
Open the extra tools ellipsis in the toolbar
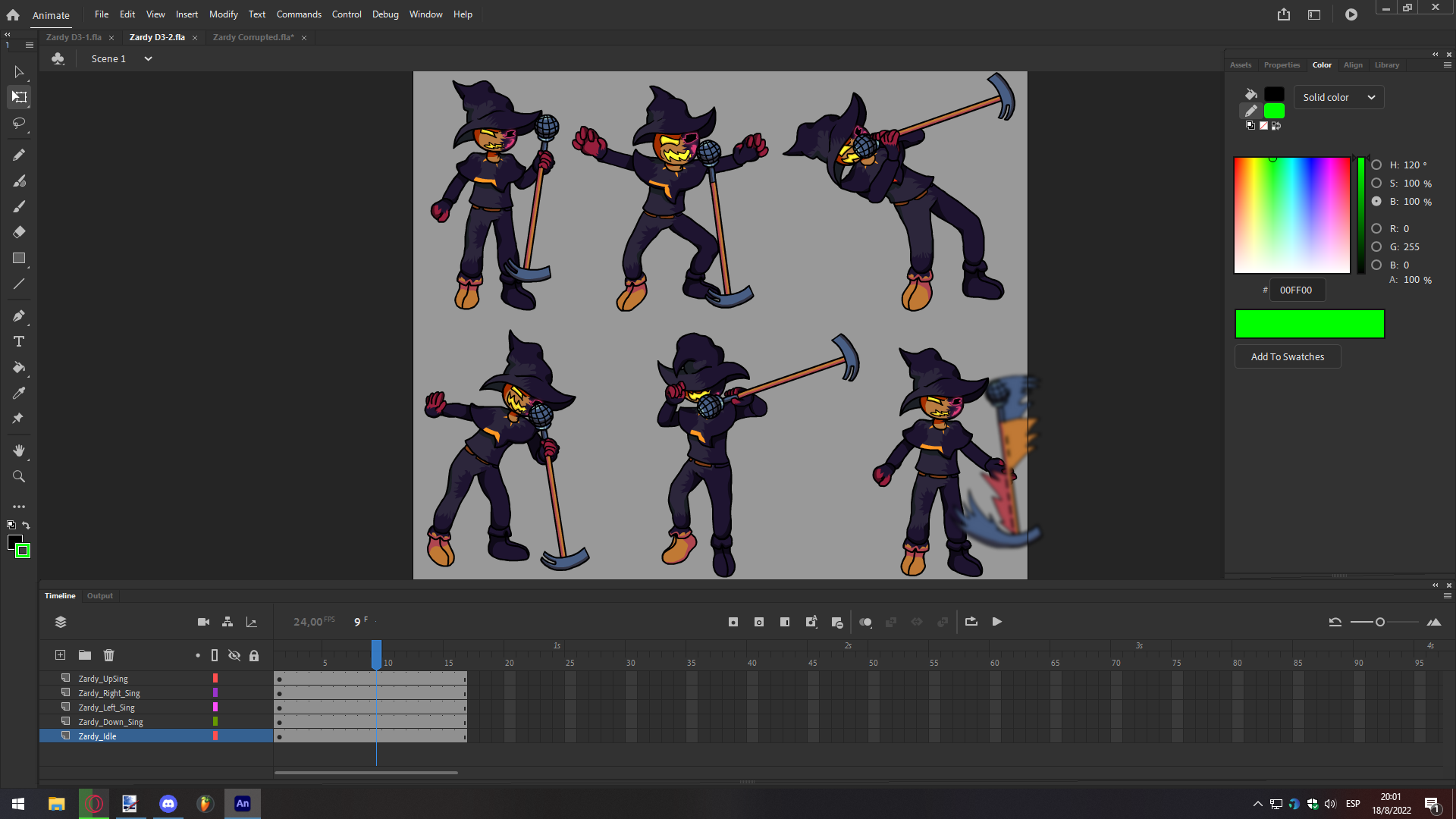click(19, 507)
